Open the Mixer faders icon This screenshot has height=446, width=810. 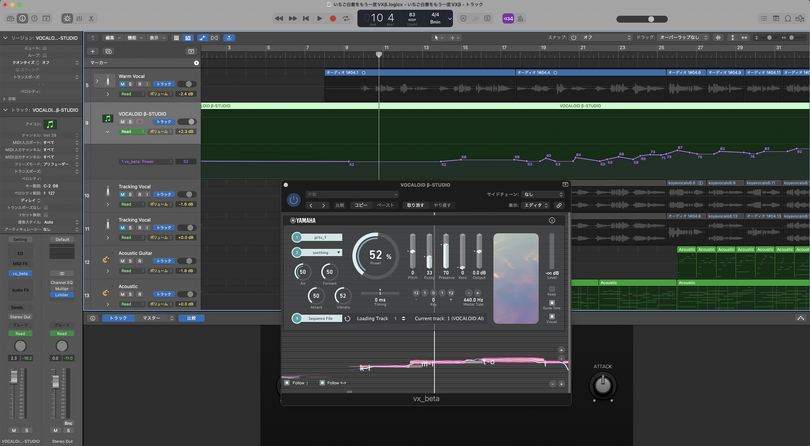tap(79, 18)
